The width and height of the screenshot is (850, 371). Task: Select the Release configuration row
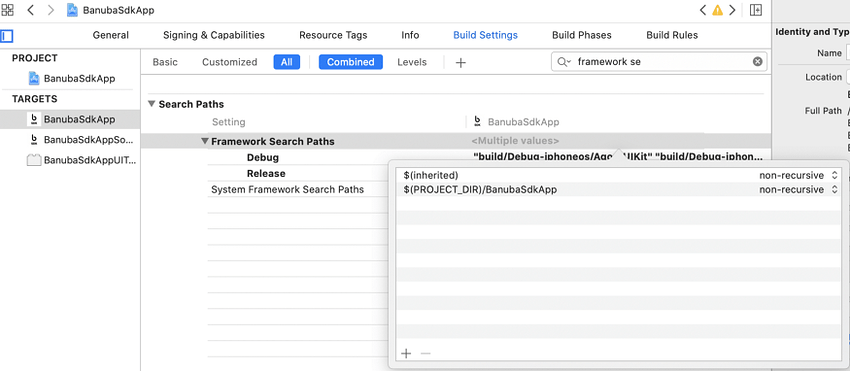pos(266,174)
